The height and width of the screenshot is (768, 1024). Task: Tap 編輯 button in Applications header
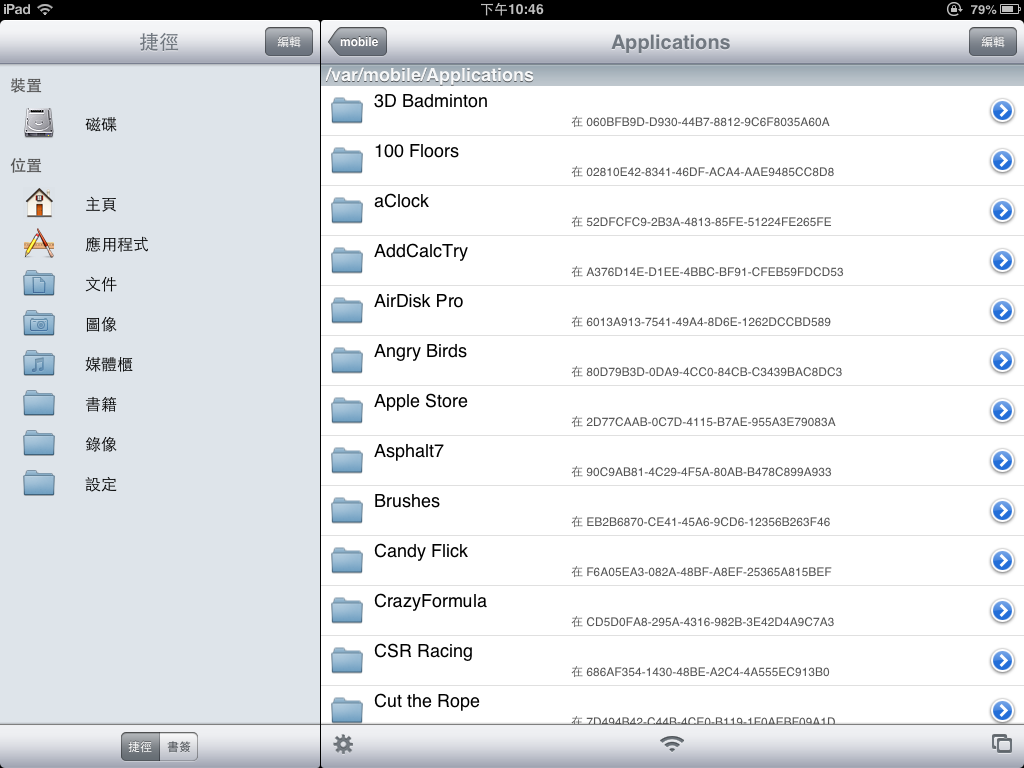(992, 42)
